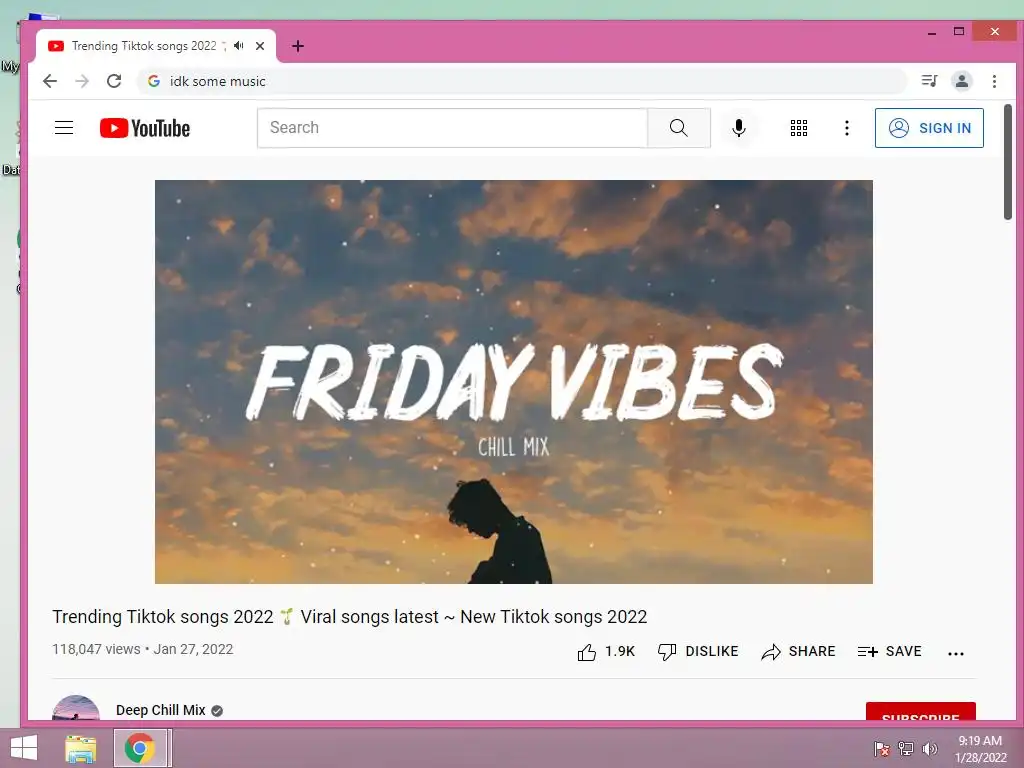This screenshot has height=768, width=1024.
Task: Open the media control icon in Chrome toolbar
Action: point(929,81)
